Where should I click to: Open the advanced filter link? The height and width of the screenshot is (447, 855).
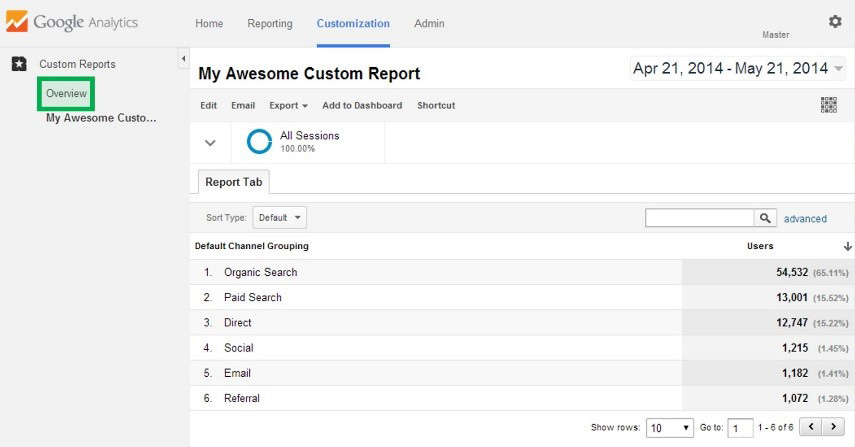[x=805, y=219]
